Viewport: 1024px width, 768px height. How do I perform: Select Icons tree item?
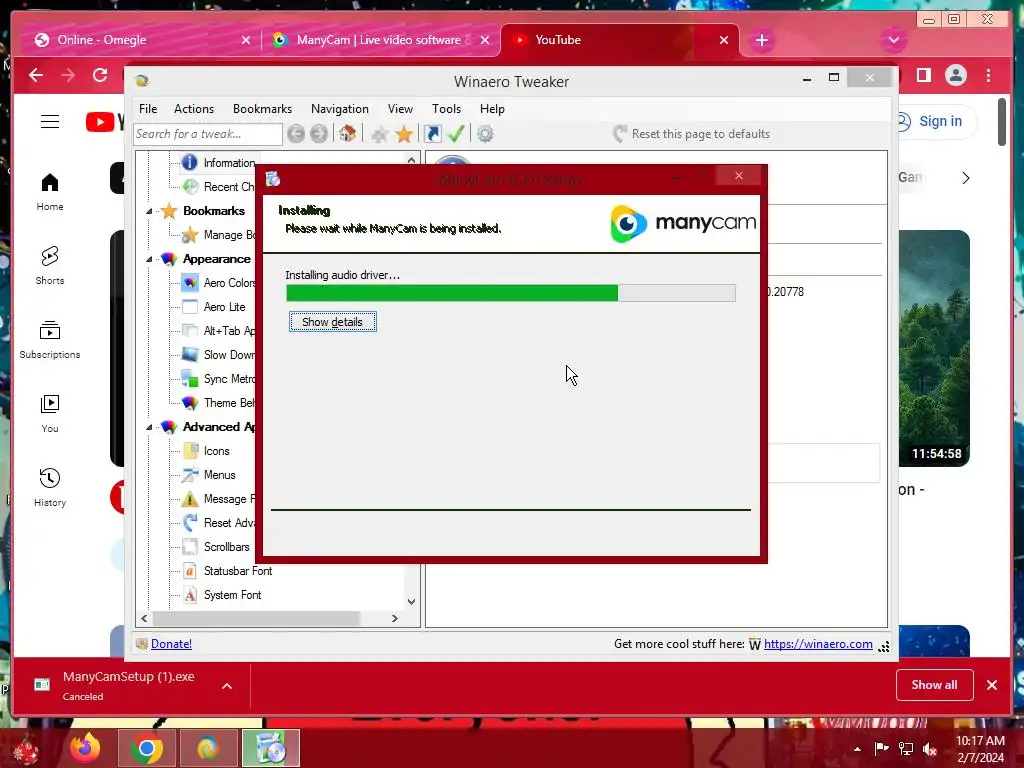pos(206,451)
